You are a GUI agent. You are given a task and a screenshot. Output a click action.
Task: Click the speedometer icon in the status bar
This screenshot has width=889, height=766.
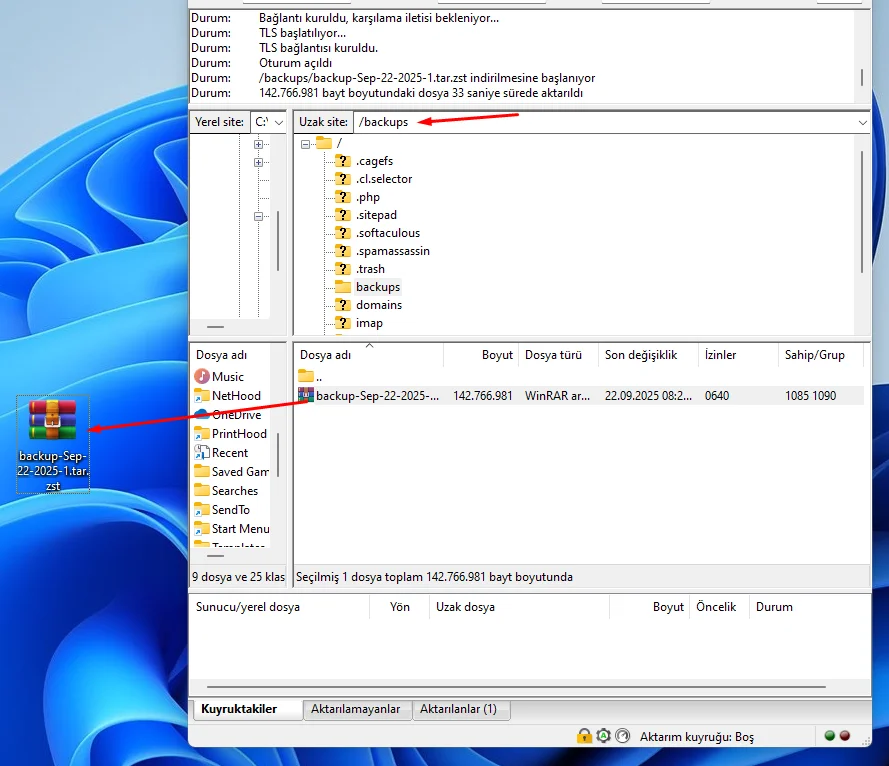623,736
